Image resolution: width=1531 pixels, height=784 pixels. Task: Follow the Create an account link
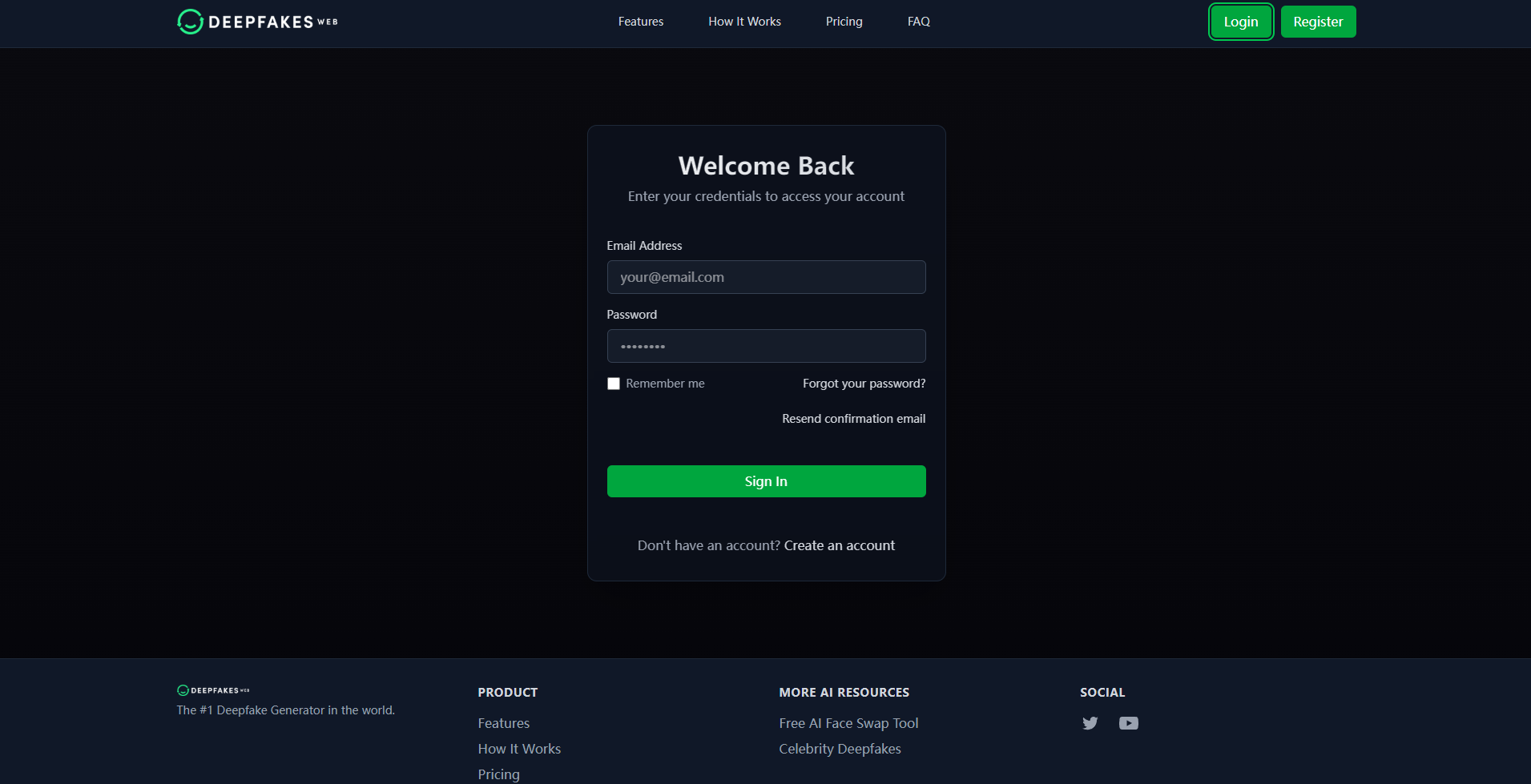click(839, 545)
